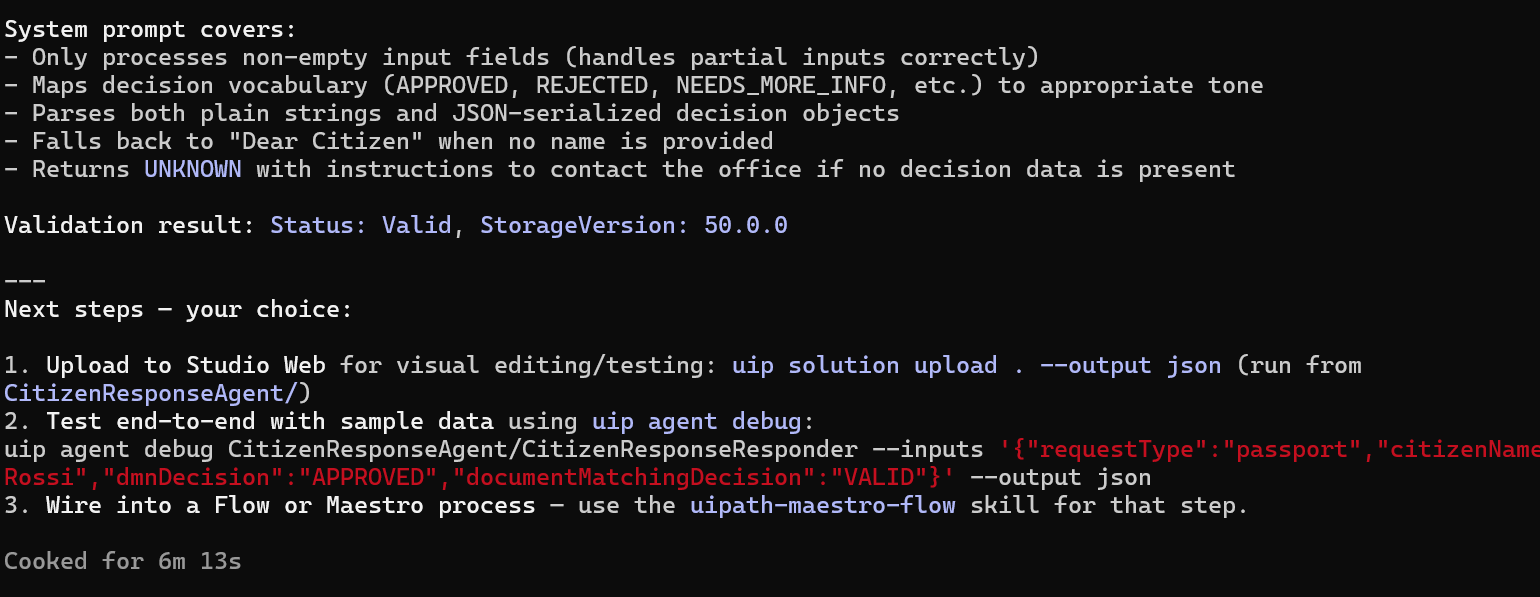The width and height of the screenshot is (1540, 597).
Task: Click the 'Status: Valid' validation text
Action: (x=361, y=225)
